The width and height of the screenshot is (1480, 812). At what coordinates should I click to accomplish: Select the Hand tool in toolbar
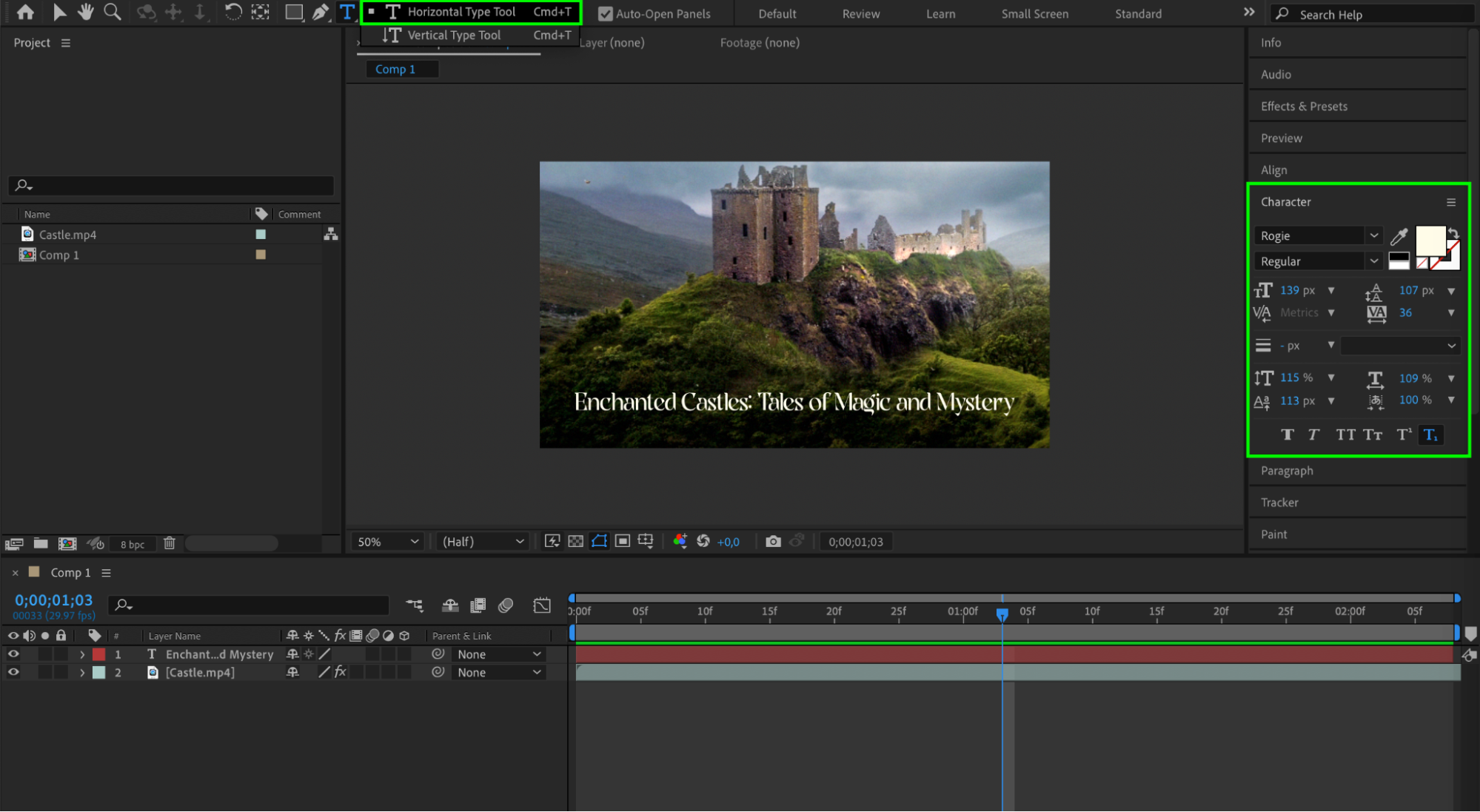click(x=86, y=12)
